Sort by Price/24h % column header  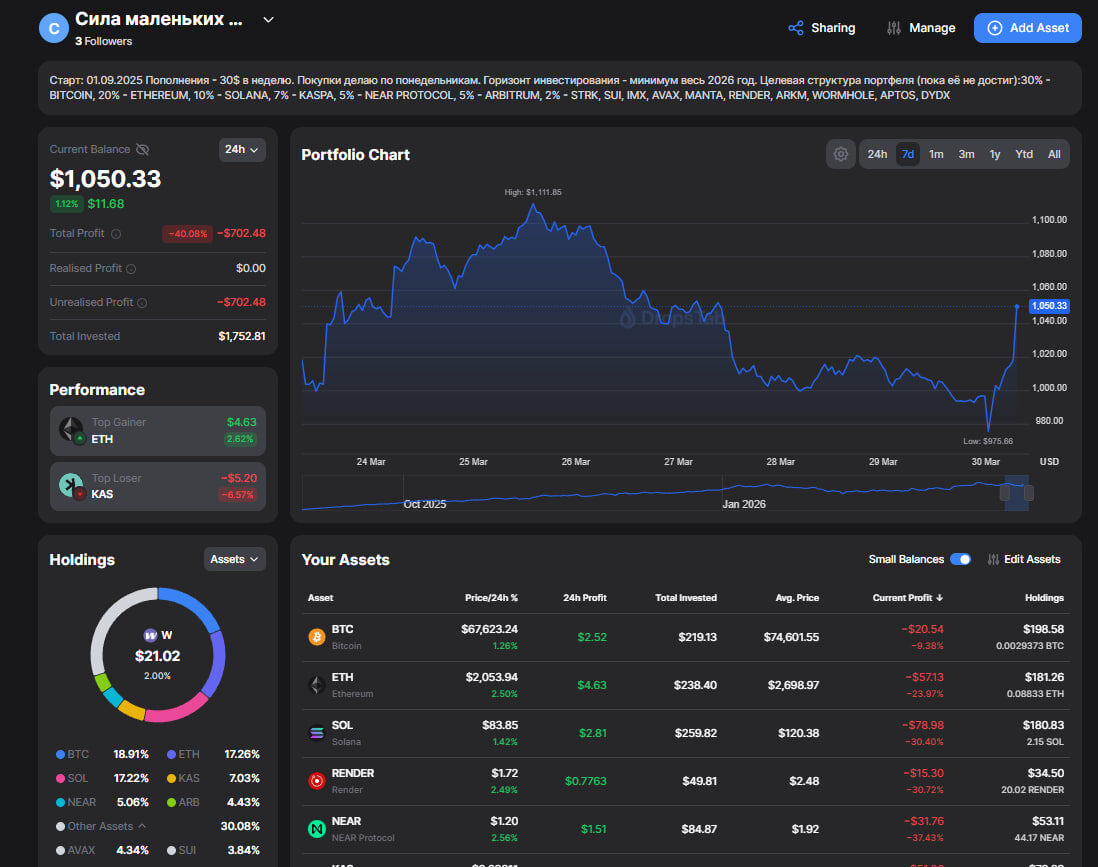point(491,597)
